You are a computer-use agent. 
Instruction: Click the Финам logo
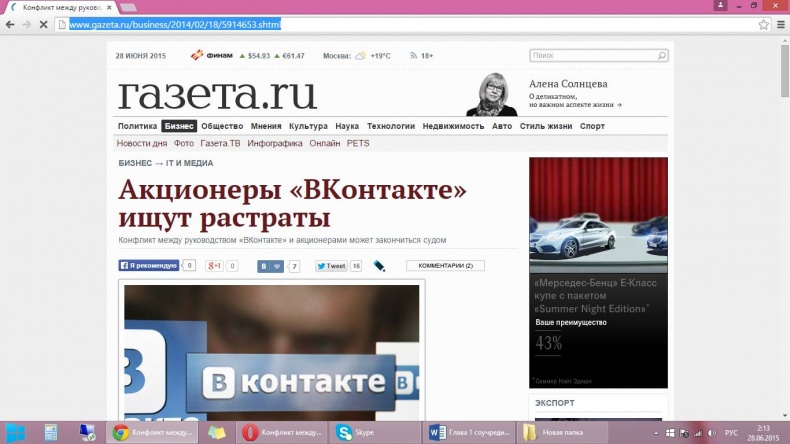(x=212, y=55)
